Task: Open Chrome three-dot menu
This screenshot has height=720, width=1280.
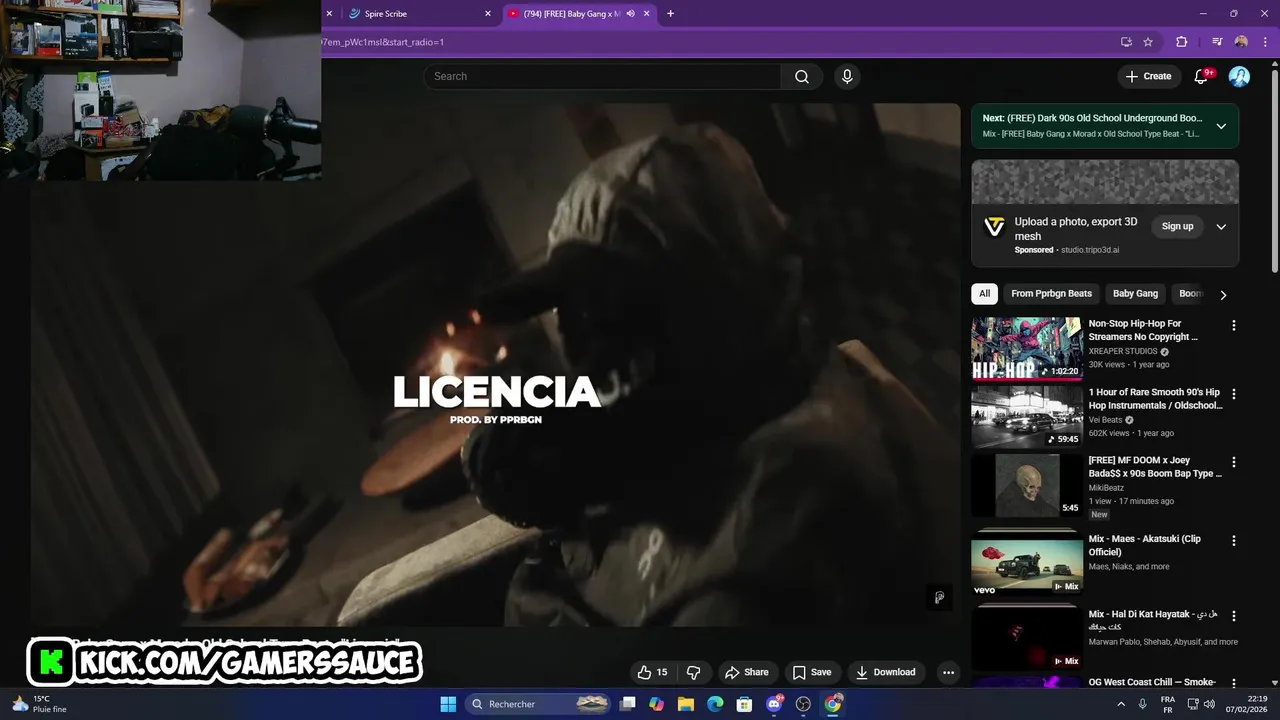Action: 1265,42
